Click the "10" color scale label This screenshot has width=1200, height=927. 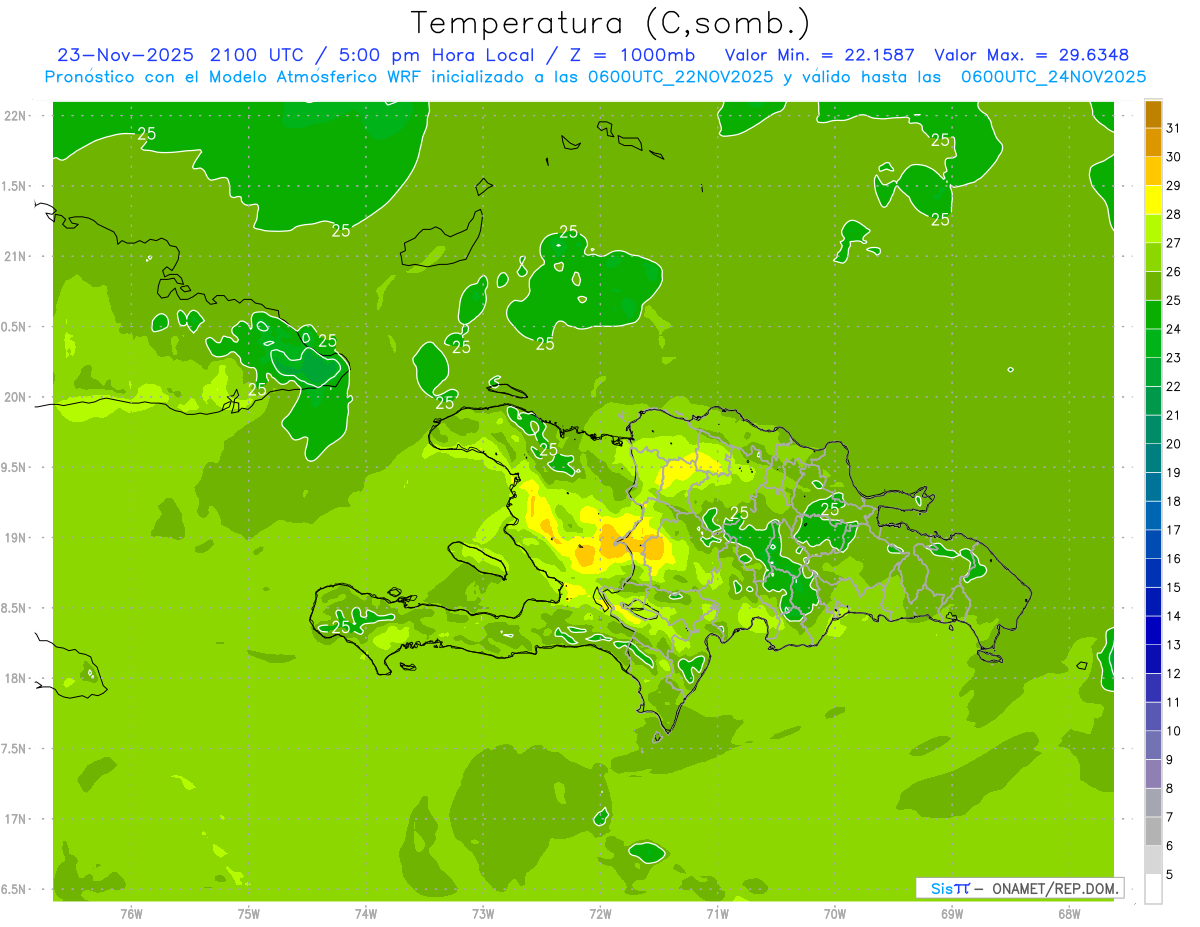(1174, 731)
